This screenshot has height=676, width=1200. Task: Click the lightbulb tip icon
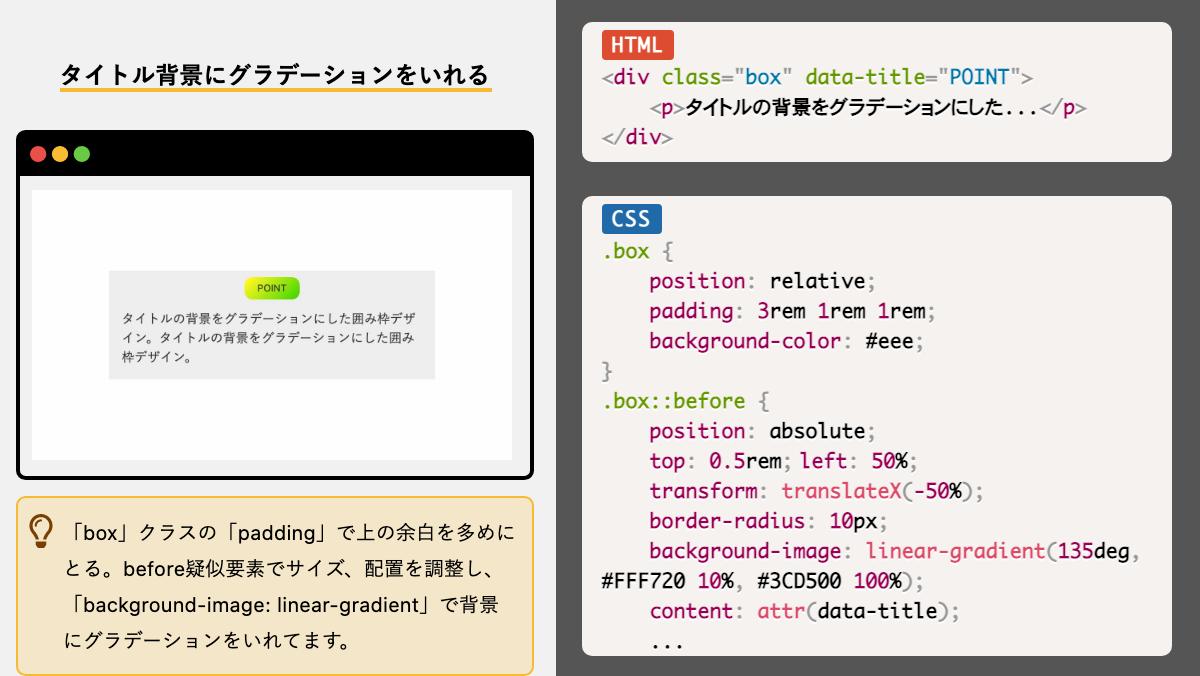[x=41, y=531]
